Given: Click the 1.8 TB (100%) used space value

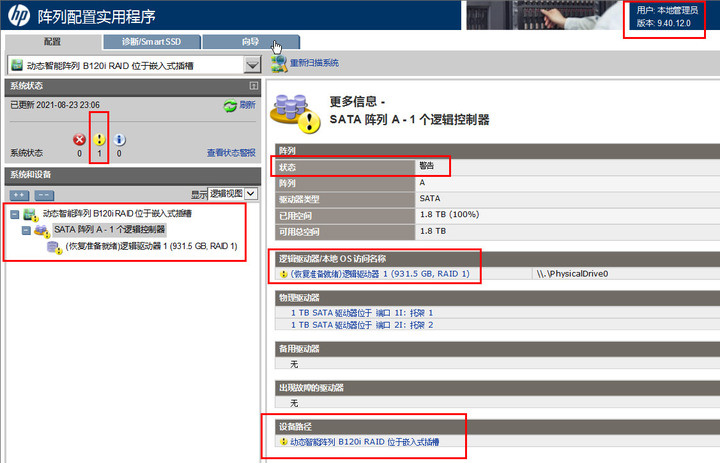Looking at the screenshot, I should (450, 215).
